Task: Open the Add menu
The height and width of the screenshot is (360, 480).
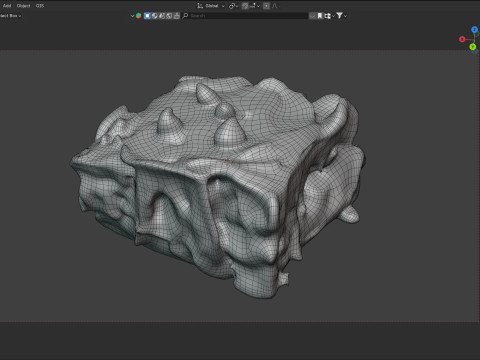Action: [x=7, y=6]
